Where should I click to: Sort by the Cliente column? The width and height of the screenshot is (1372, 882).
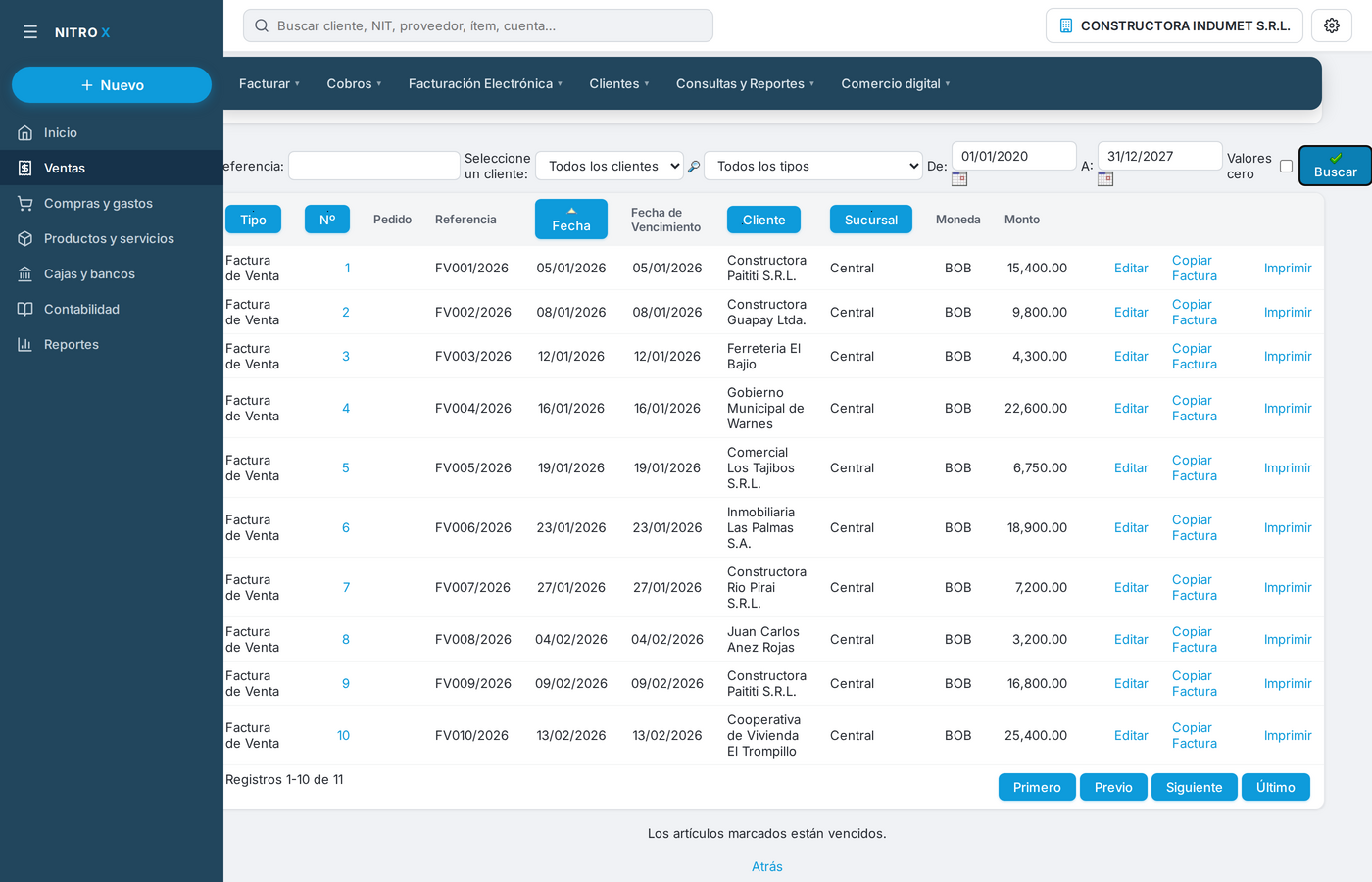click(x=763, y=220)
